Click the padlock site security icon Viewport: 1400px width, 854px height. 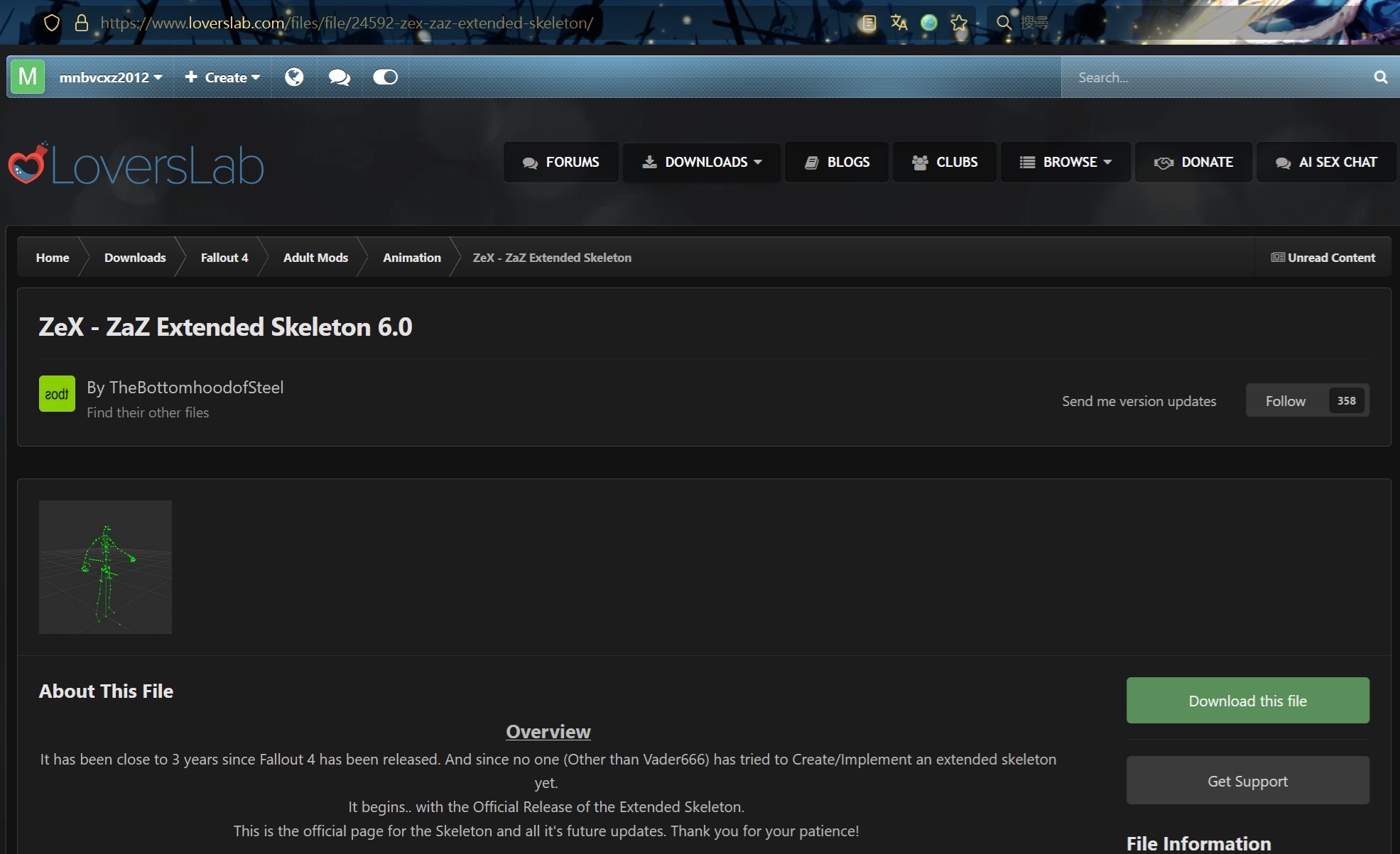click(x=82, y=23)
